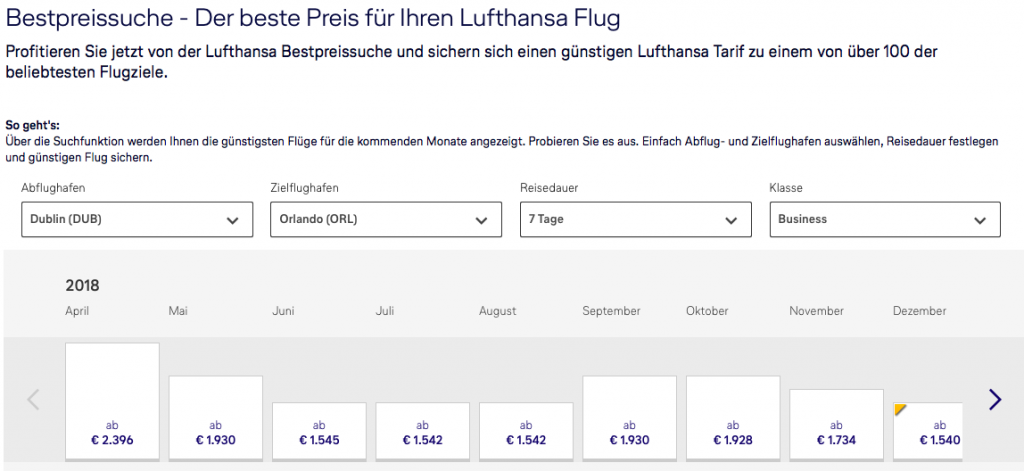This screenshot has width=1024, height=471.
Task: Choose Juni price bar € 1.545
Action: pyautogui.click(x=319, y=431)
